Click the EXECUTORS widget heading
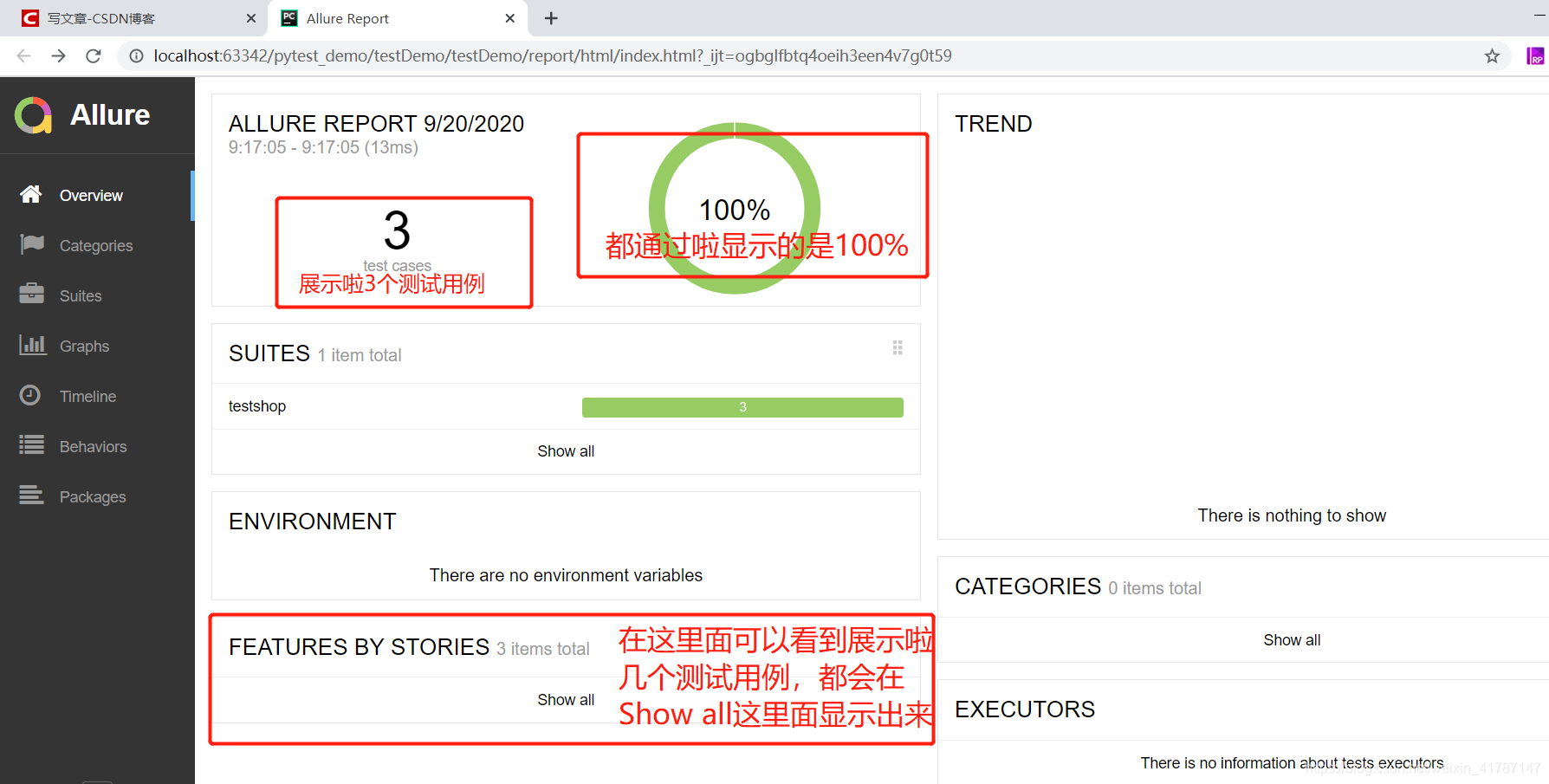This screenshot has height=784, width=1549. [1025, 709]
